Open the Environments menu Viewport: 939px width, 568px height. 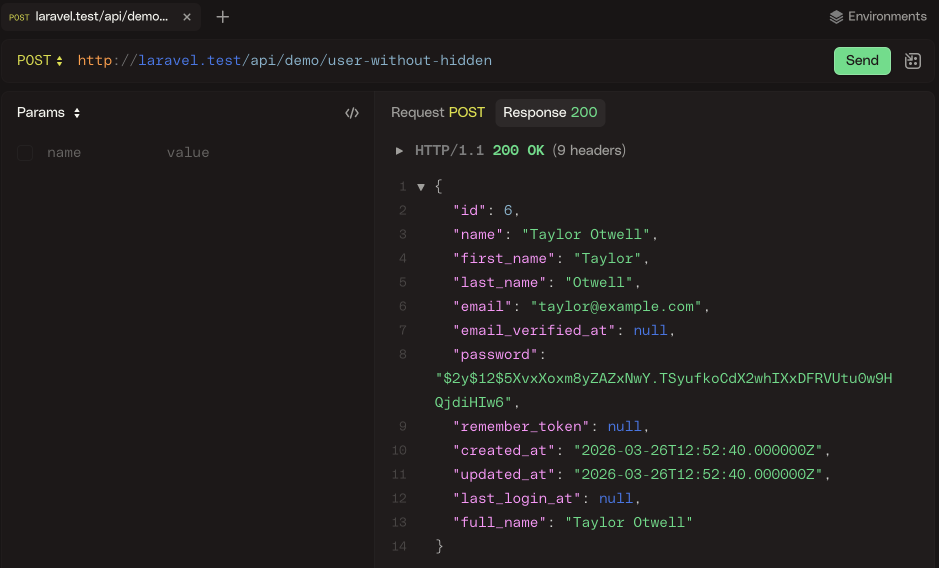click(878, 17)
